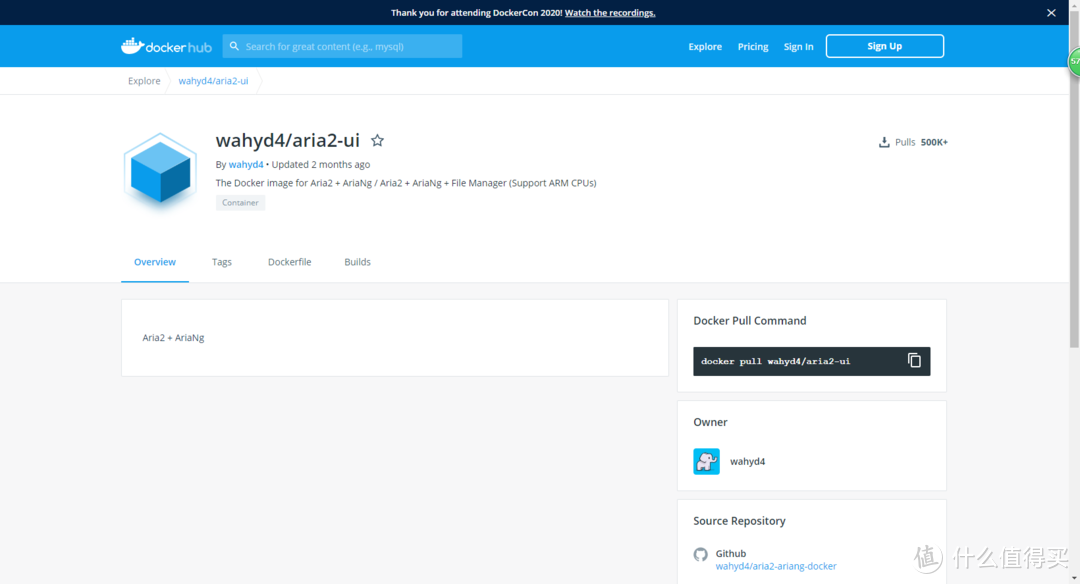Viewport: 1080px width, 584px height.
Task: Click the Source Repository heading
Action: [739, 521]
